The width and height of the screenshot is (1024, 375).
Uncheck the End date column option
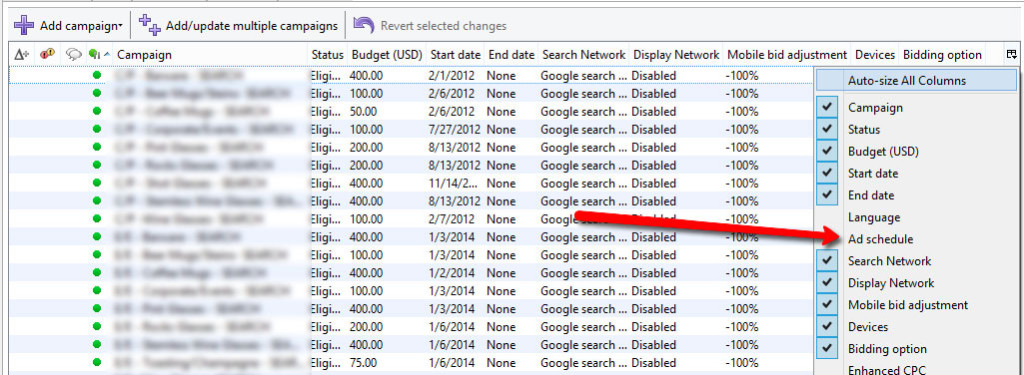click(827, 195)
